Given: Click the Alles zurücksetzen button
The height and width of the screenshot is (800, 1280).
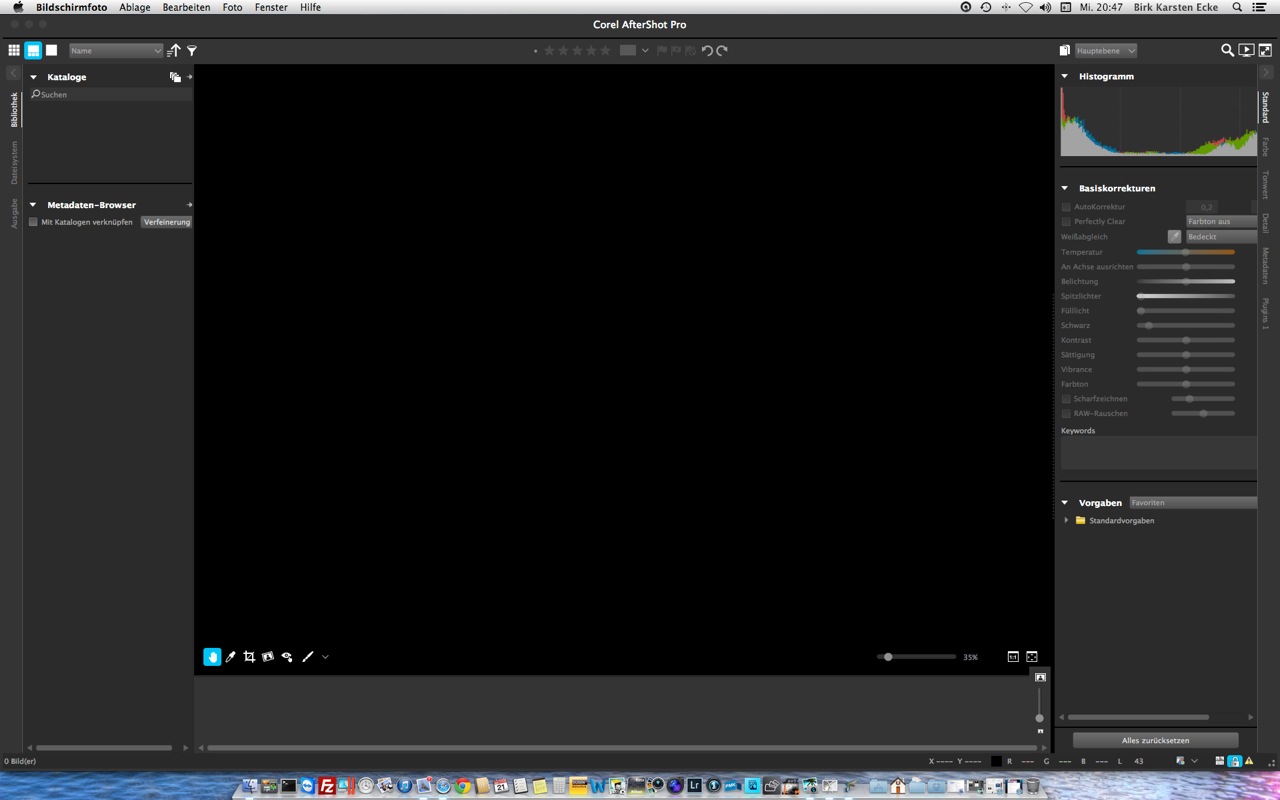Looking at the screenshot, I should coord(1156,741).
